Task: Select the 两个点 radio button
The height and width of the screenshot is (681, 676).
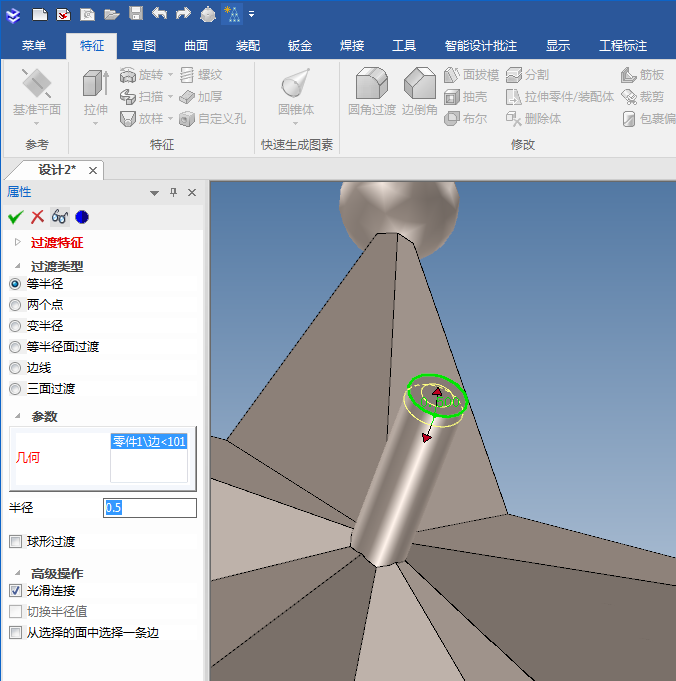Action: [15, 305]
